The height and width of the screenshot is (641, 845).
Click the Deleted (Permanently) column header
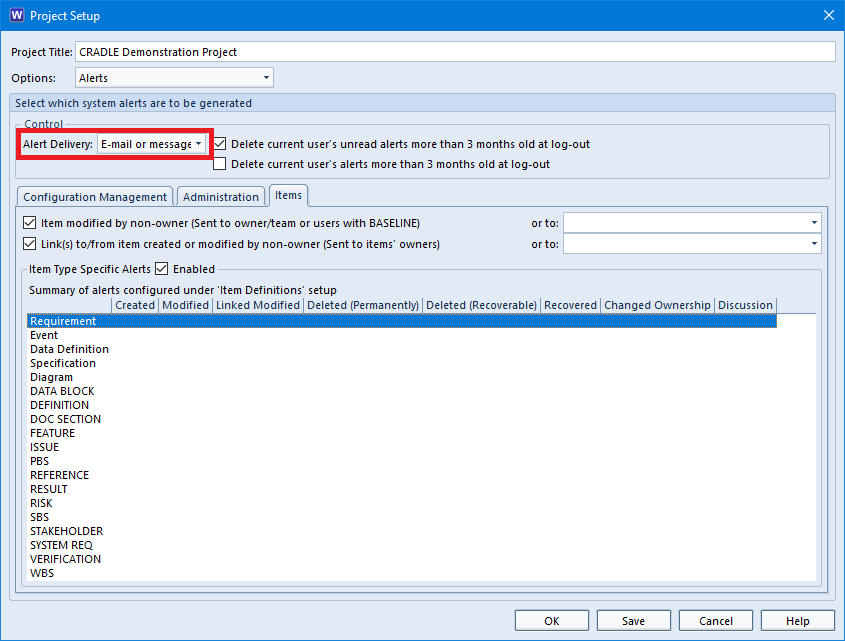363,305
